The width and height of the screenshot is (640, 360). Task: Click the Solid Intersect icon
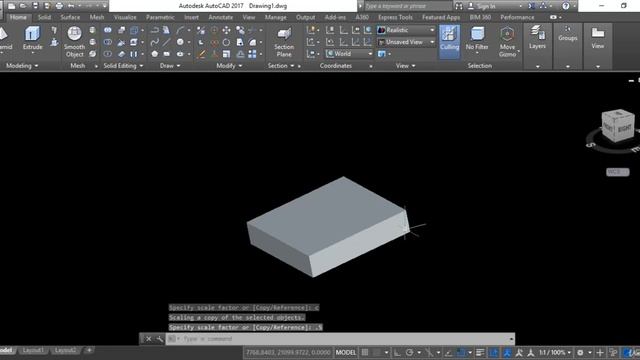(x=108, y=54)
